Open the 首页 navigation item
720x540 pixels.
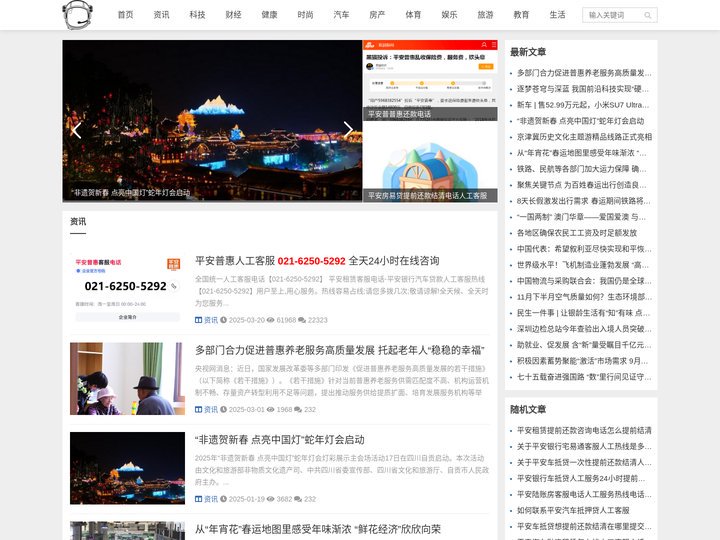click(x=125, y=15)
